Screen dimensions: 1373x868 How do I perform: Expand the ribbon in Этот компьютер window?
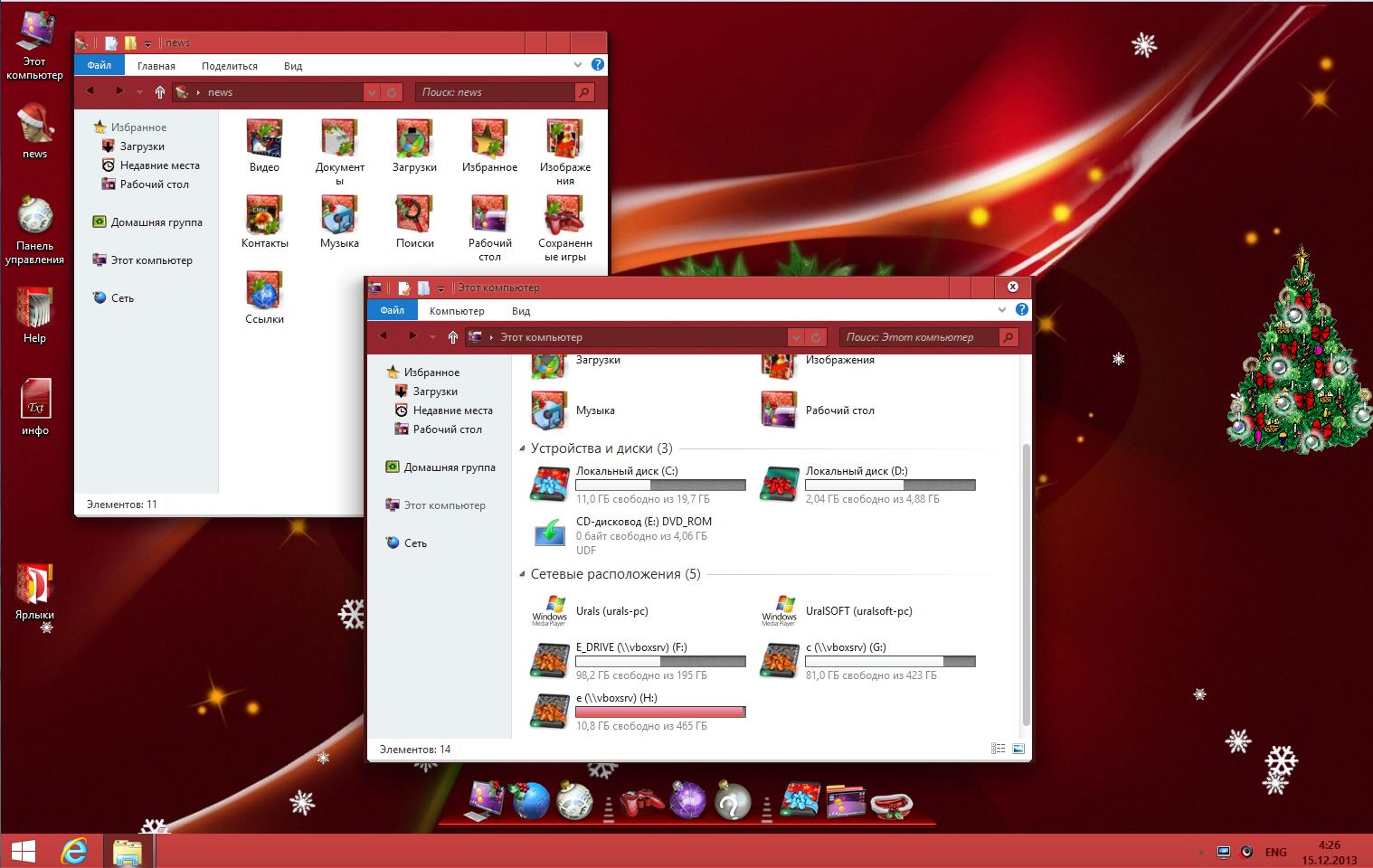tap(1002, 309)
